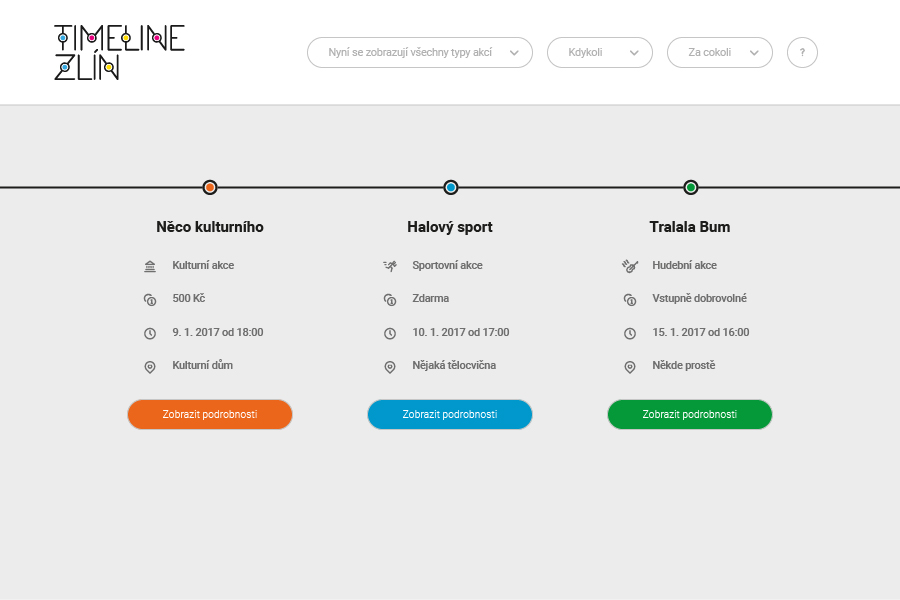Click the location pin beside Kulturní dům

click(x=150, y=367)
